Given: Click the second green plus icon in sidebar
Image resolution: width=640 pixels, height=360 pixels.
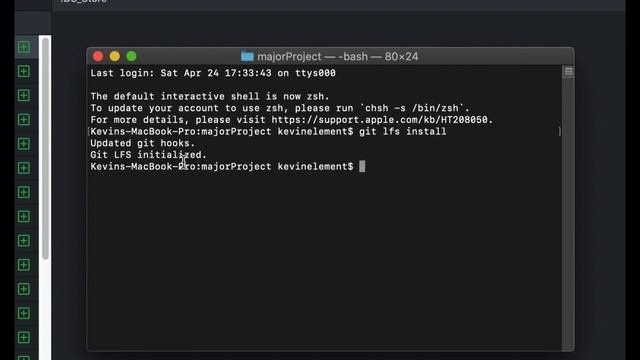Looking at the screenshot, I should point(24,71).
